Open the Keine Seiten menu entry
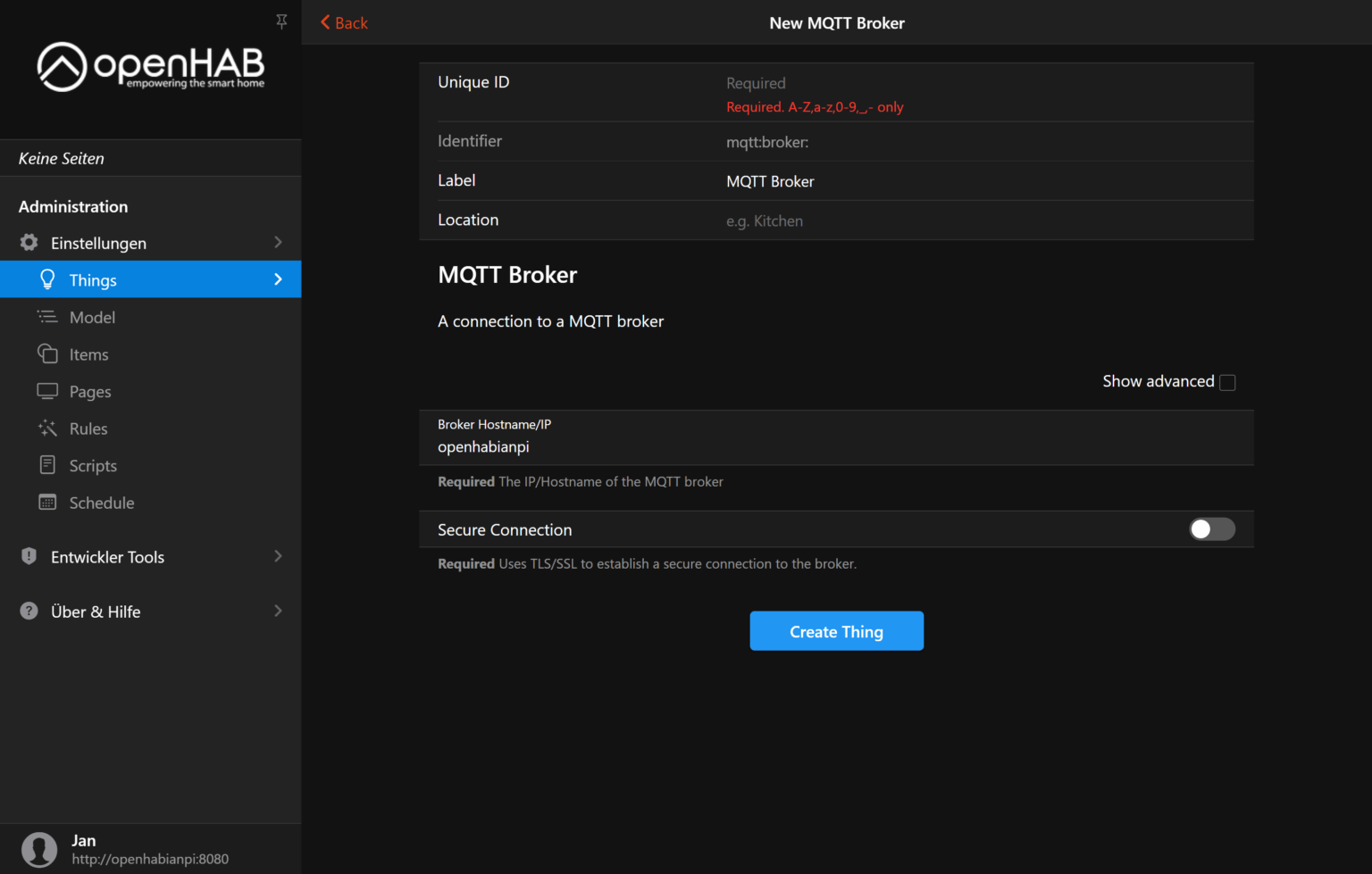 [61, 158]
